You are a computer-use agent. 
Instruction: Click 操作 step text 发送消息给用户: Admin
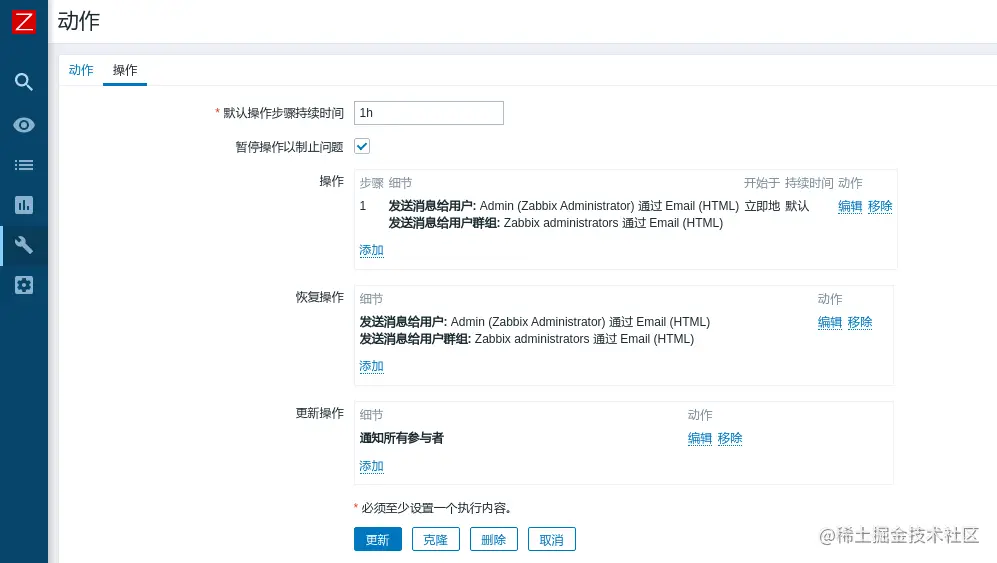(563, 206)
